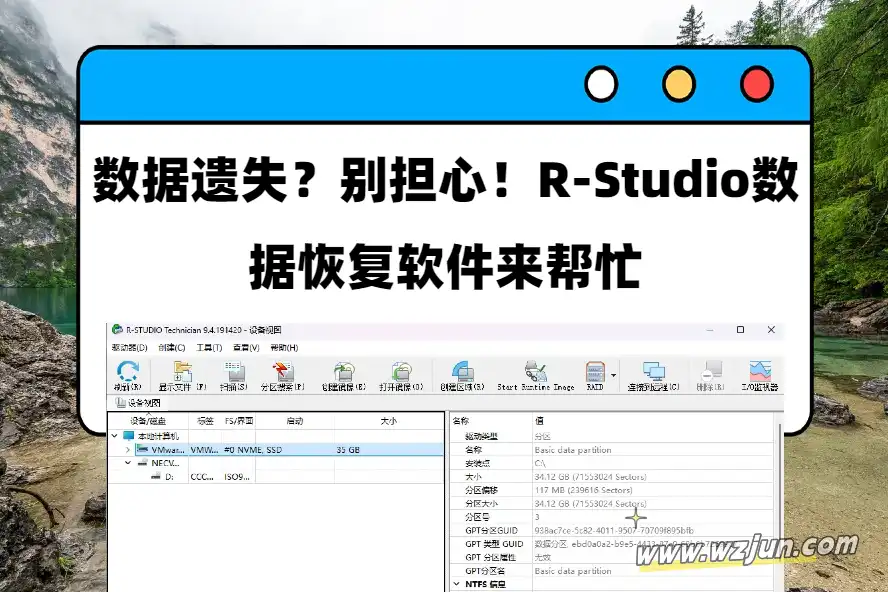
Task: Open the 查看(V) menu
Action: click(x=246, y=347)
